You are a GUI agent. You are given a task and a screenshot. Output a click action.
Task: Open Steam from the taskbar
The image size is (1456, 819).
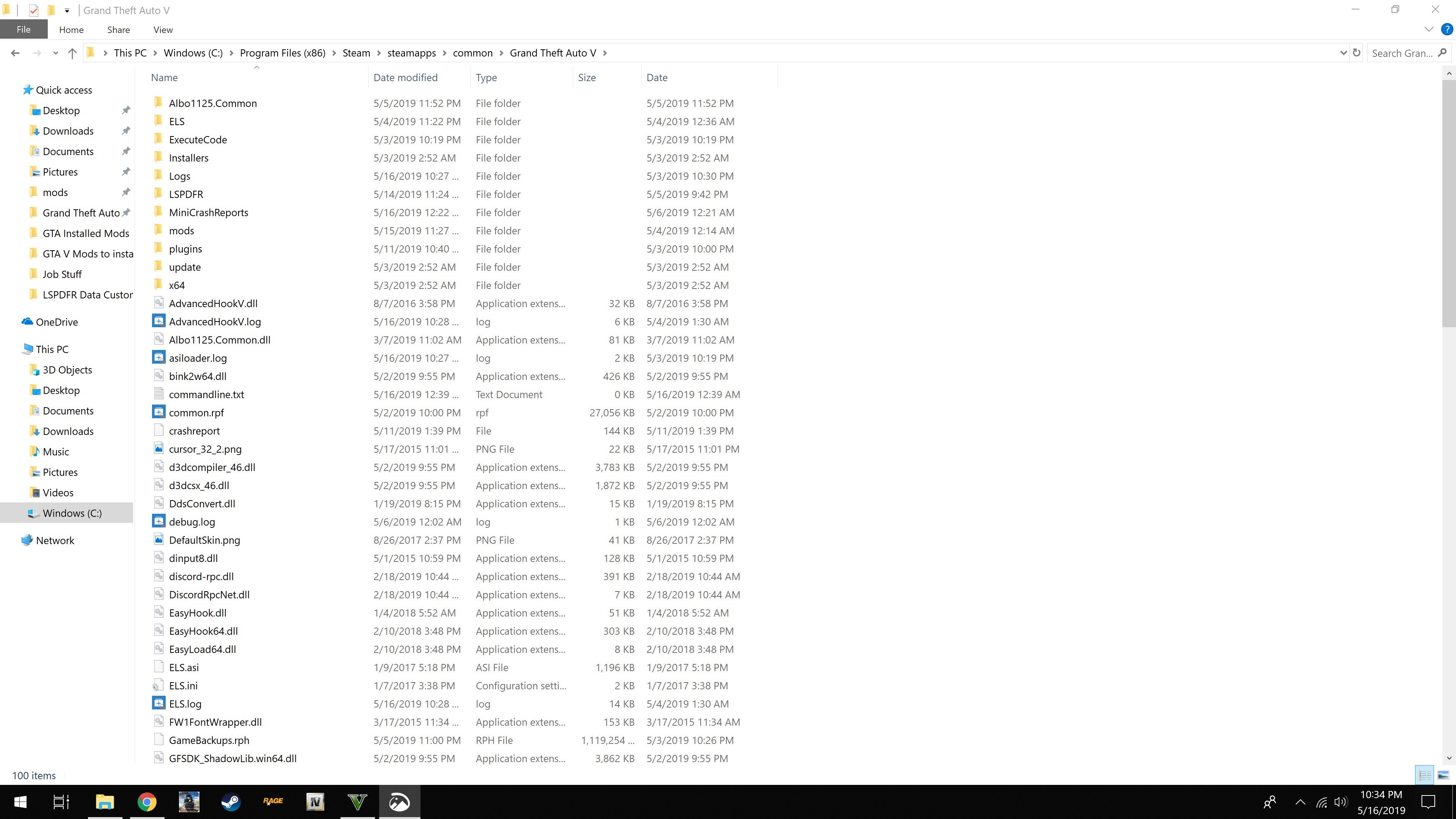231,802
